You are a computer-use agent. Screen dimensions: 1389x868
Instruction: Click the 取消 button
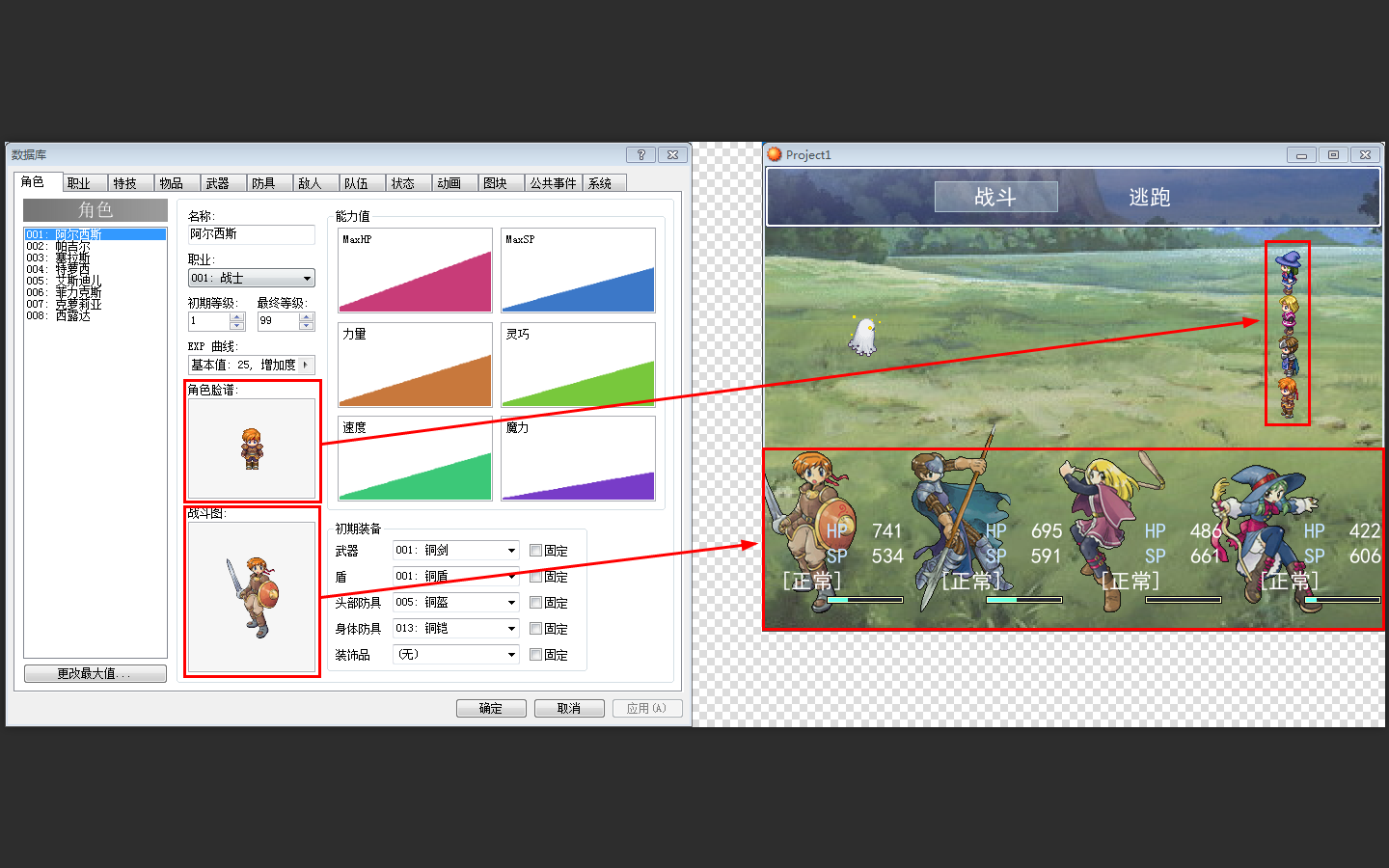569,708
